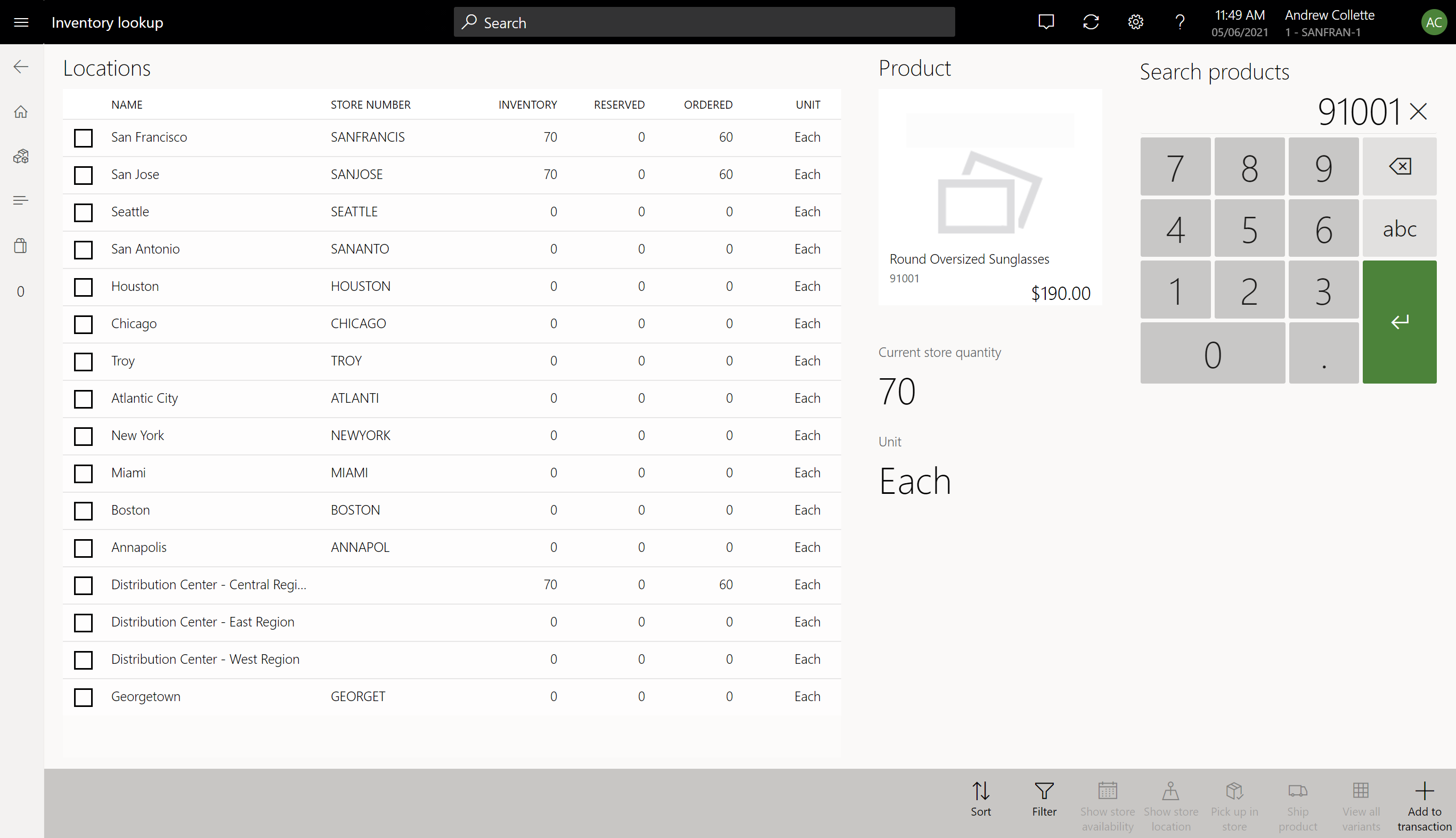Toggle checkbox for San Francisco location
This screenshot has height=838, width=1456.
[x=83, y=138]
